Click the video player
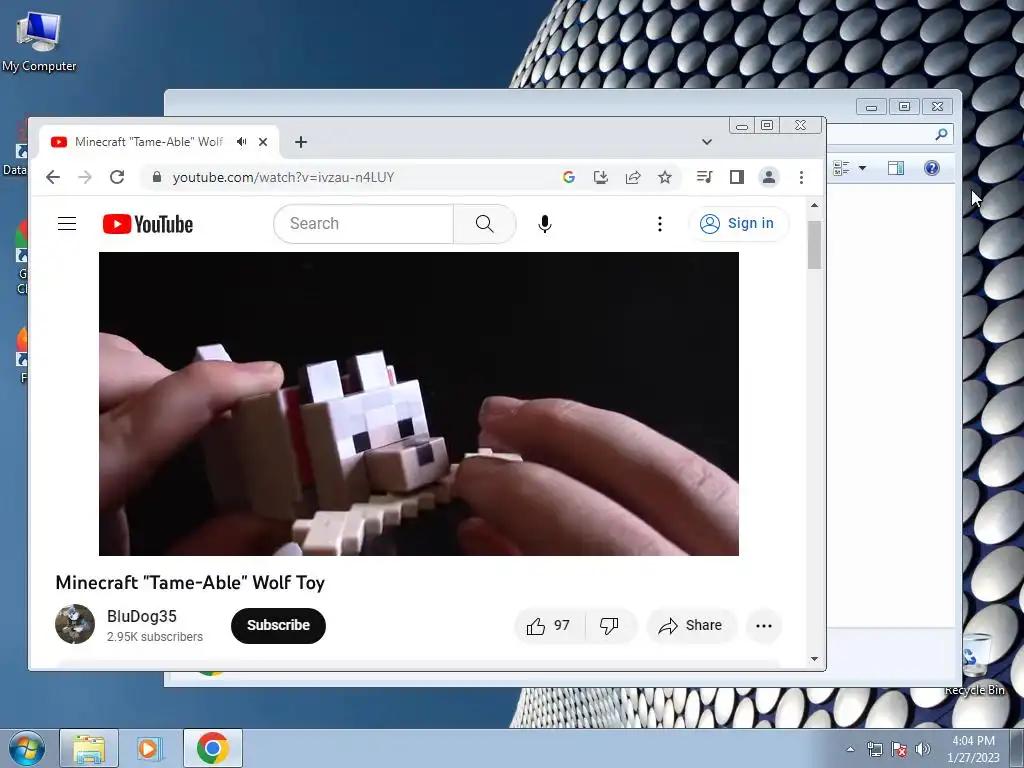Viewport: 1024px width, 768px height. click(x=419, y=404)
